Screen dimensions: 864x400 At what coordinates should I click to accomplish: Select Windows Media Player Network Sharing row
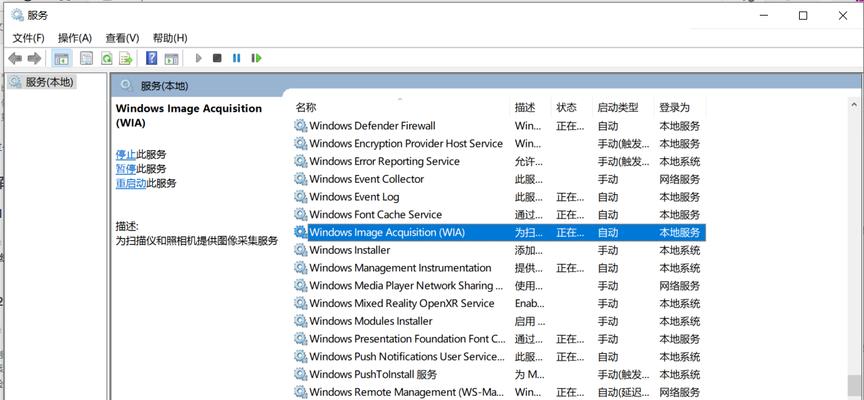499,285
